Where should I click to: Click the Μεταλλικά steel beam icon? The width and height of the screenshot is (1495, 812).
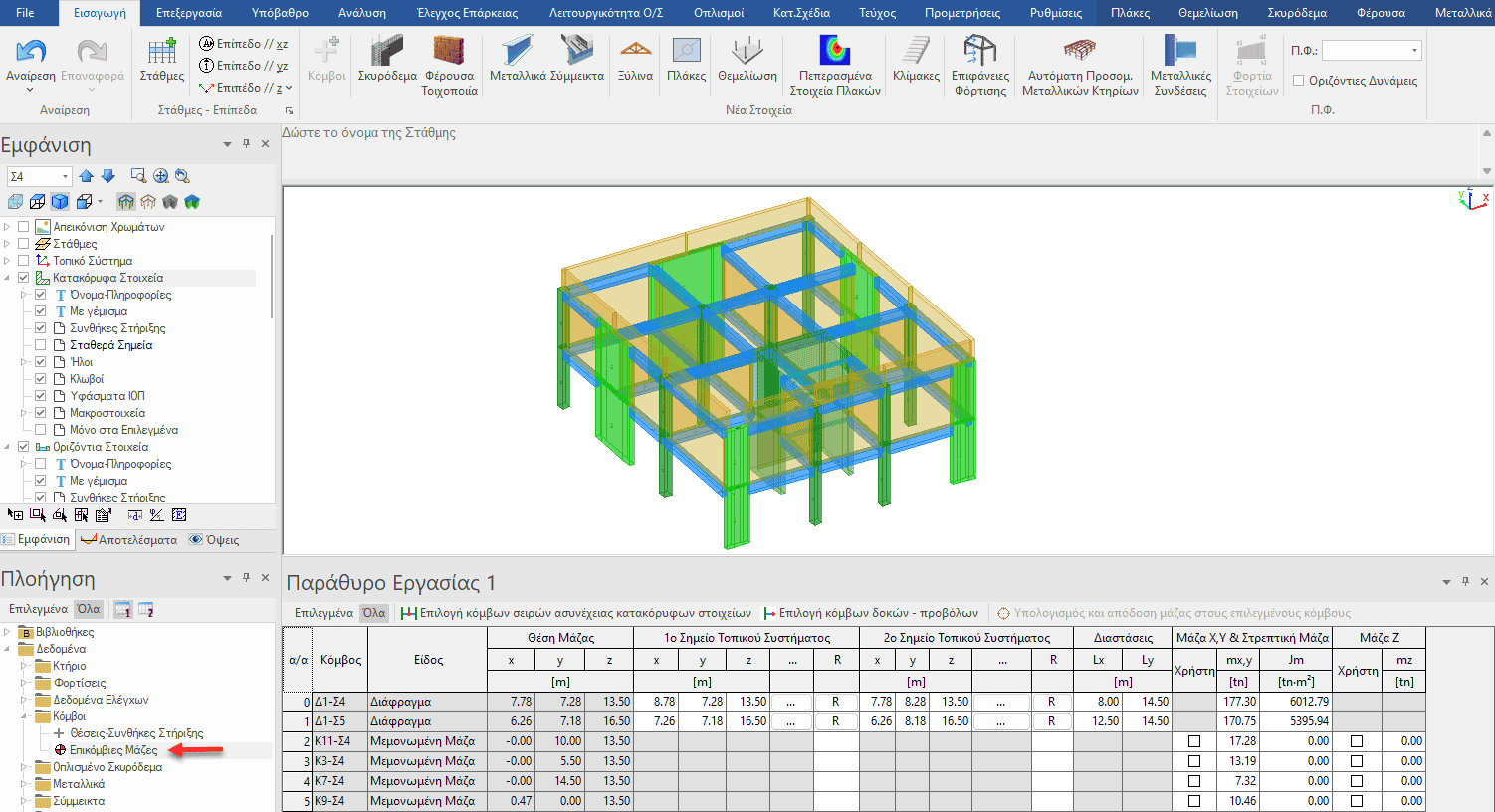tap(517, 52)
